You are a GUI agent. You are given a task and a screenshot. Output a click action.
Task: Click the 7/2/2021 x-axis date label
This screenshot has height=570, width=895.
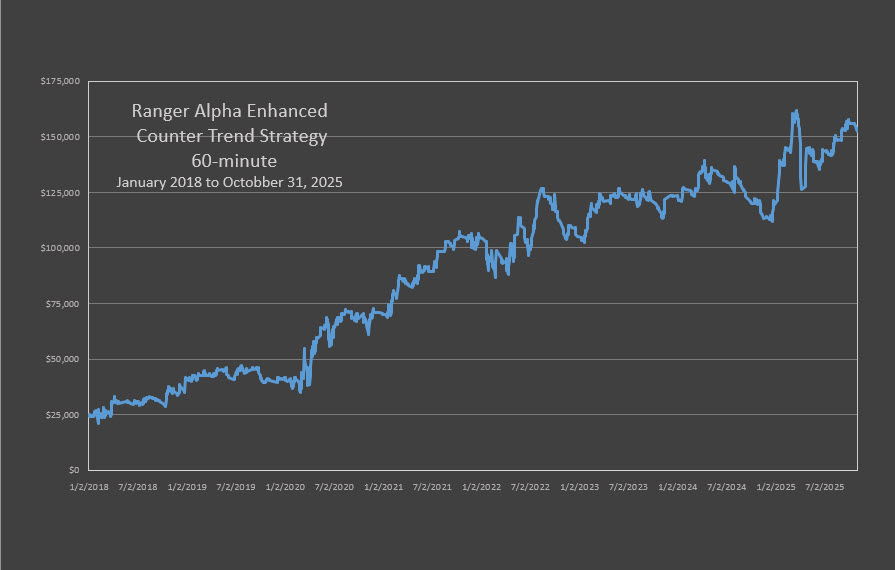[x=433, y=487]
